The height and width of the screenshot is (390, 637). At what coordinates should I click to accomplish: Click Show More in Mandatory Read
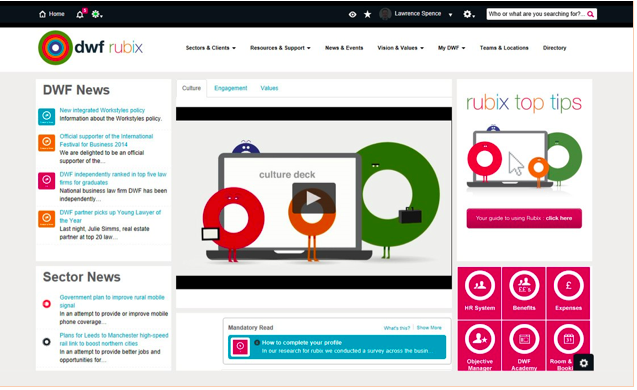(x=429, y=328)
